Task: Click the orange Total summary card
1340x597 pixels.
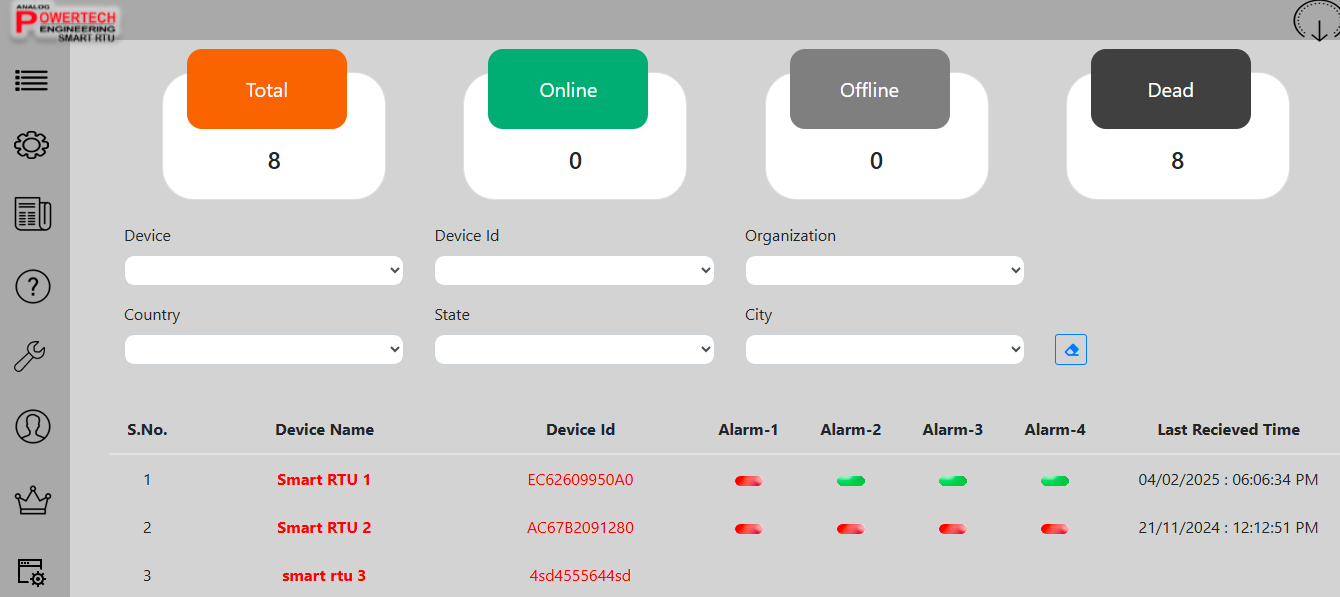Action: pos(267,90)
